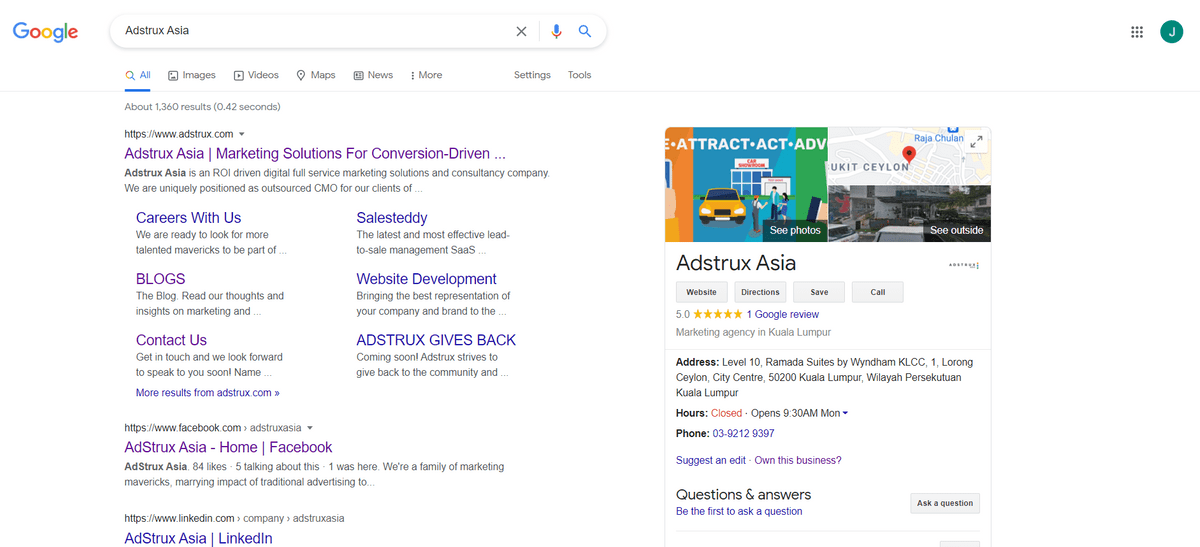Open the ADSTRUX GIVES BACK sitelink
The image size is (1200, 547).
tap(436, 340)
